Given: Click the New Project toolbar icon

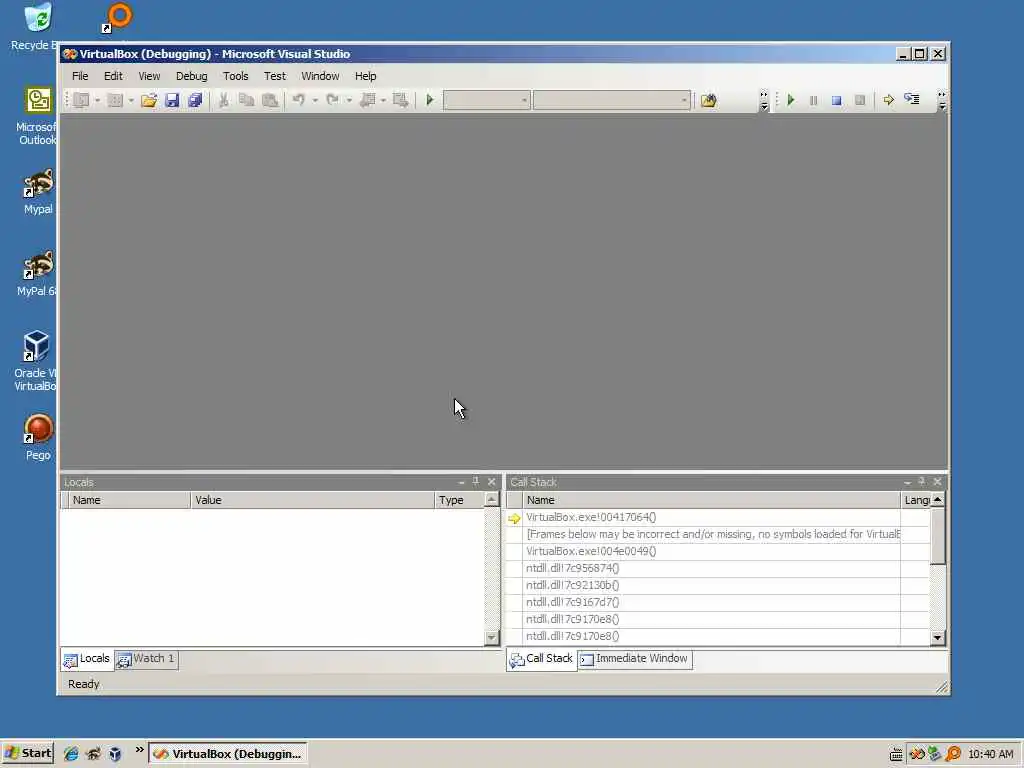Looking at the screenshot, I should 82,101.
